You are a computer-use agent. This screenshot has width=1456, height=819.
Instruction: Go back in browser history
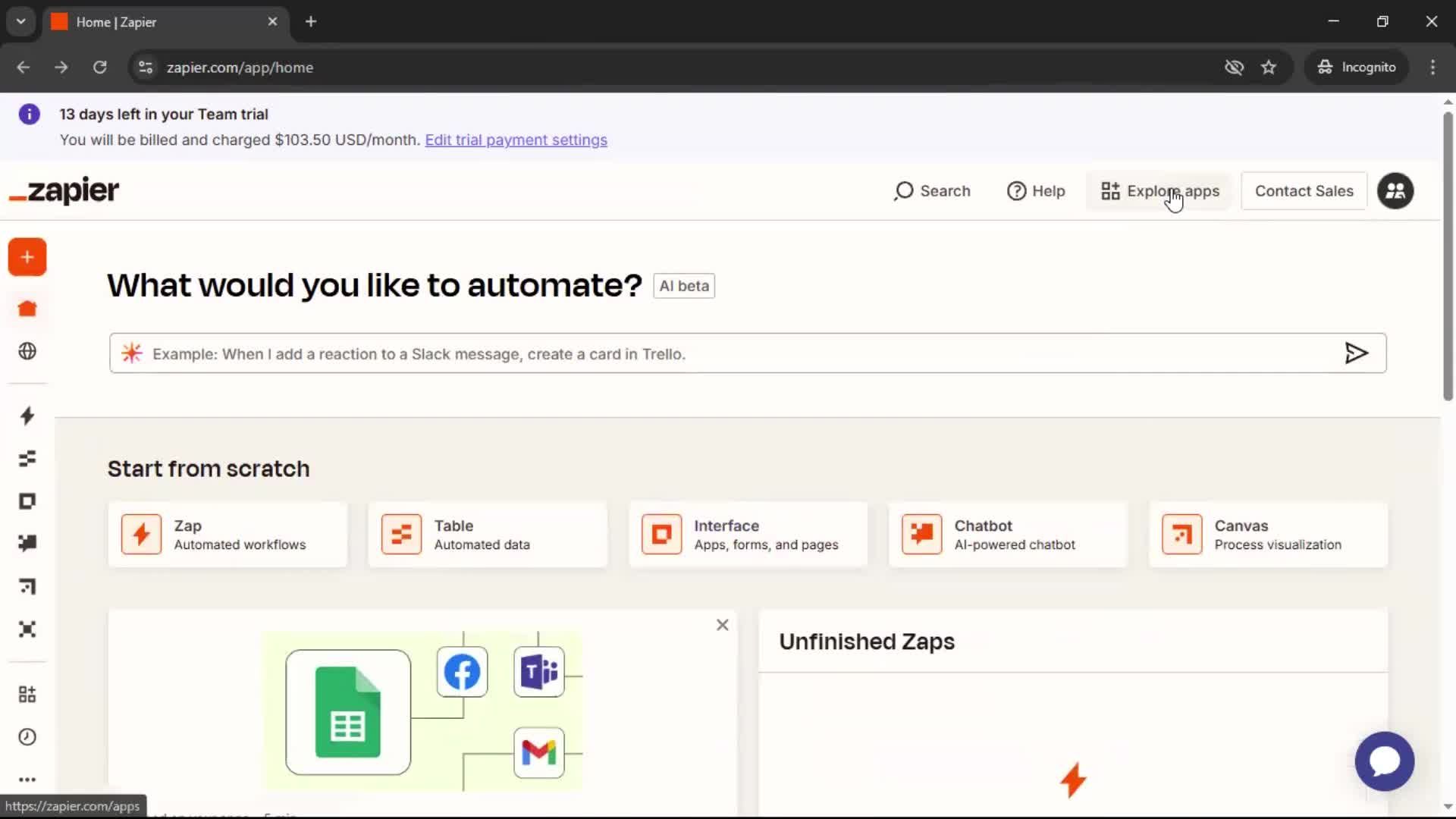[24, 67]
